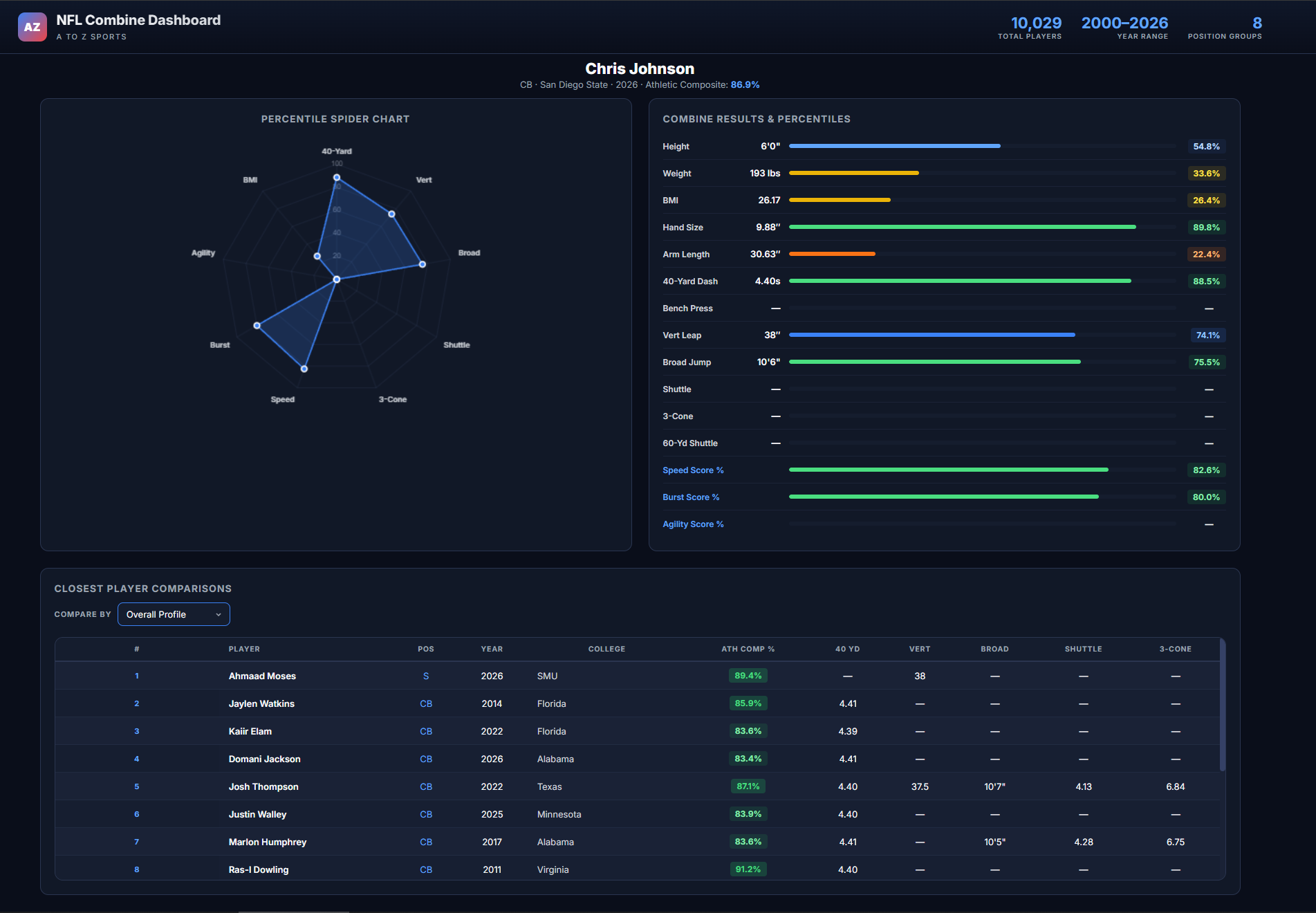Click the AZ logo icon
This screenshot has height=913, width=1316.
coord(32,27)
